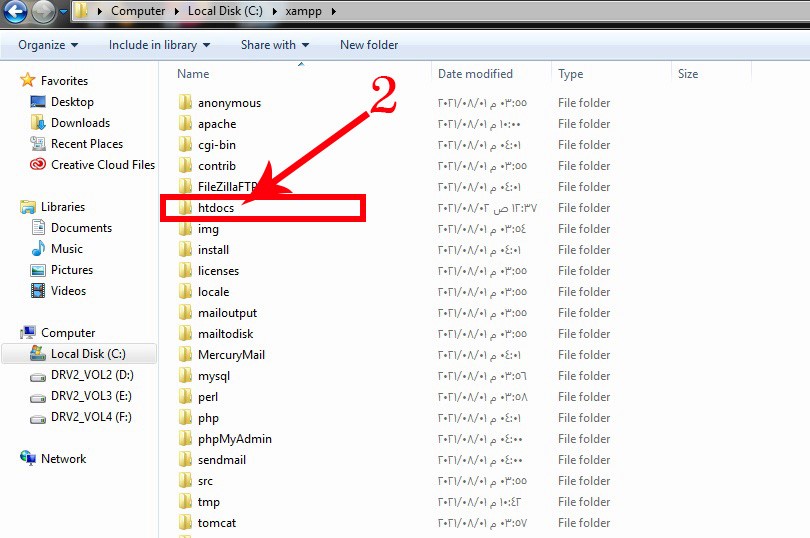Select the mailtodisk folder

[225, 334]
